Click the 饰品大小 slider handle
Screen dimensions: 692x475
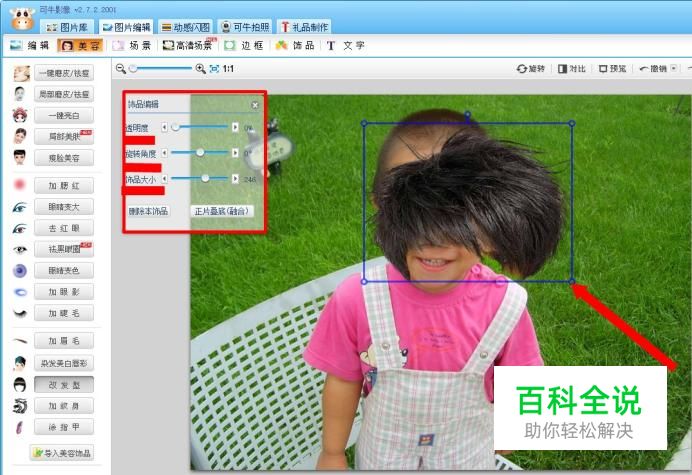pyautogui.click(x=205, y=178)
